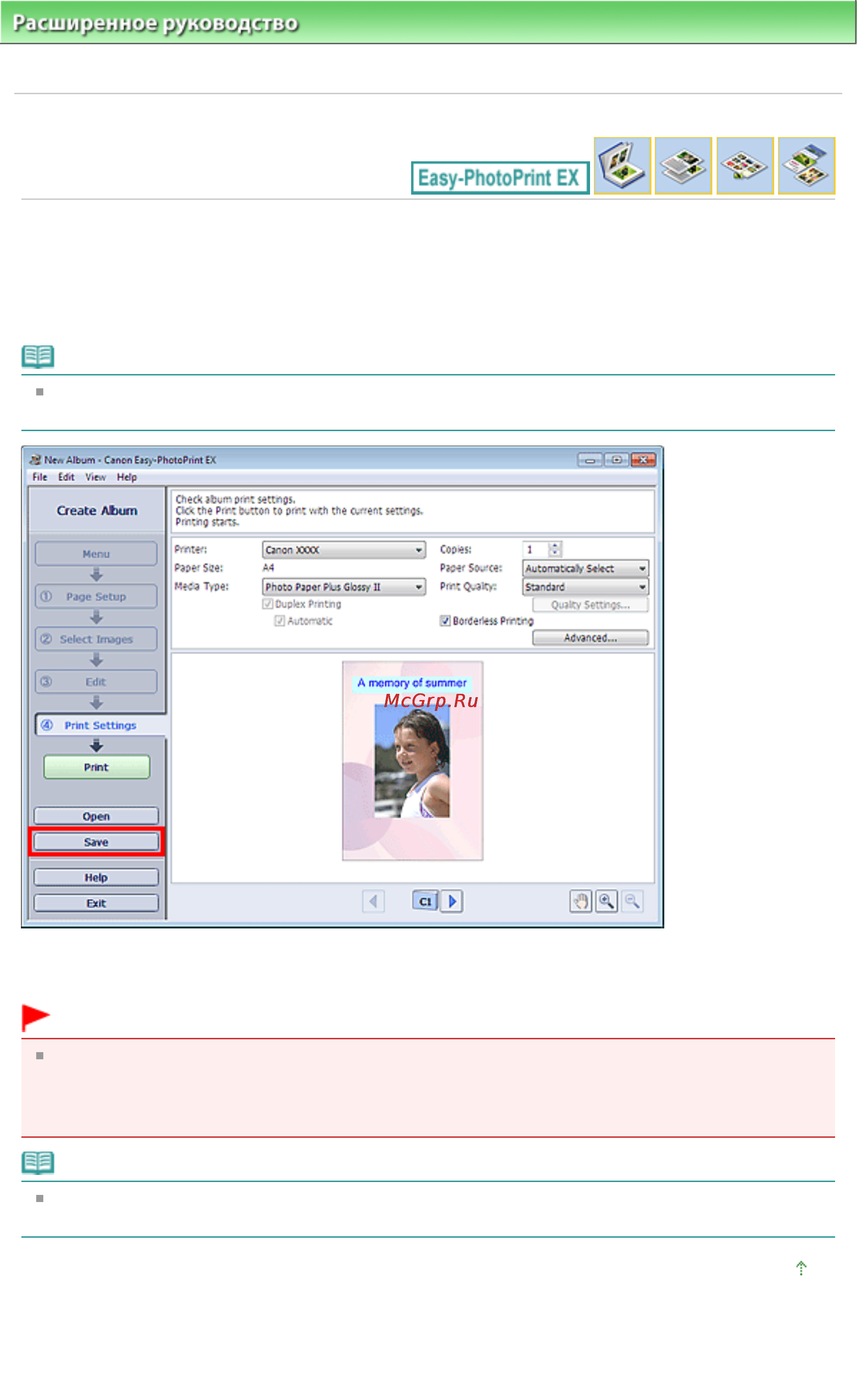
Task: Click the hand pan tool icon
Action: [x=580, y=901]
